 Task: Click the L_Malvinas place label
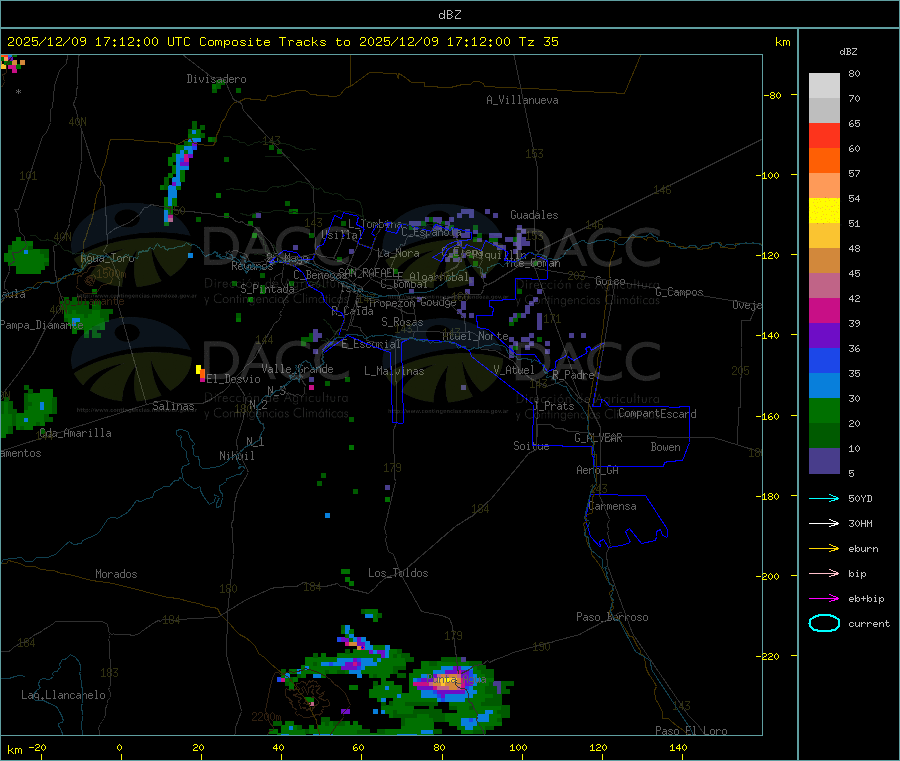[394, 371]
